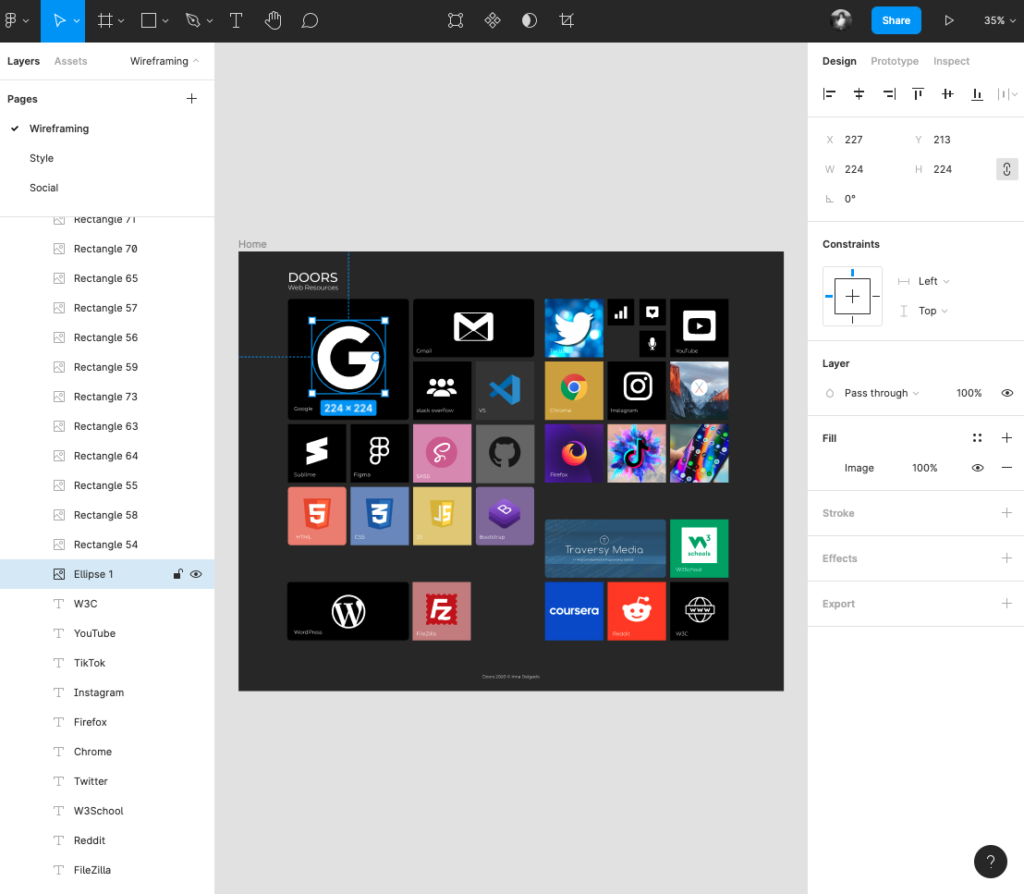Select the Rectangle shape tool
1024x894 pixels.
tap(148, 20)
